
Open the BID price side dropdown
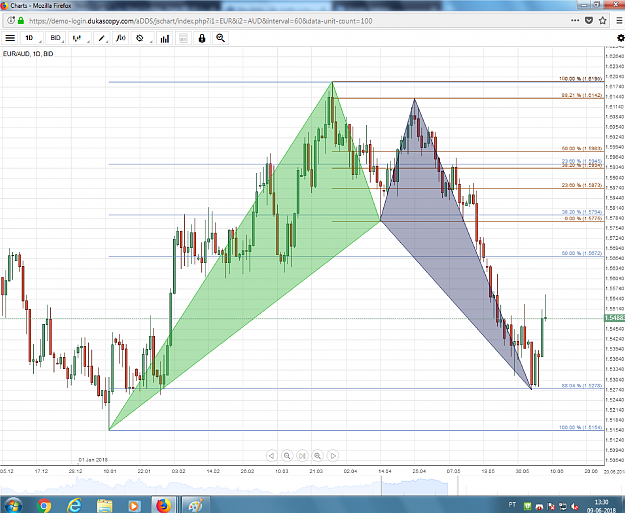coord(56,38)
